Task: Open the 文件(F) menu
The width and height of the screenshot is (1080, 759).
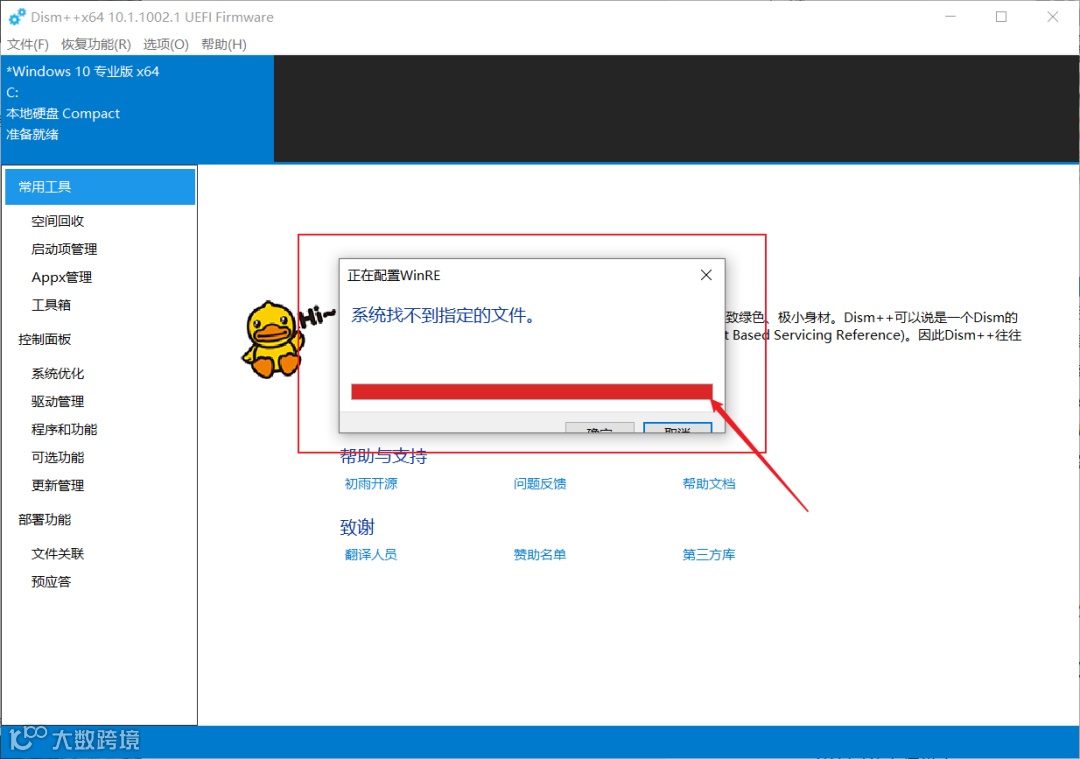Action: click(x=28, y=44)
